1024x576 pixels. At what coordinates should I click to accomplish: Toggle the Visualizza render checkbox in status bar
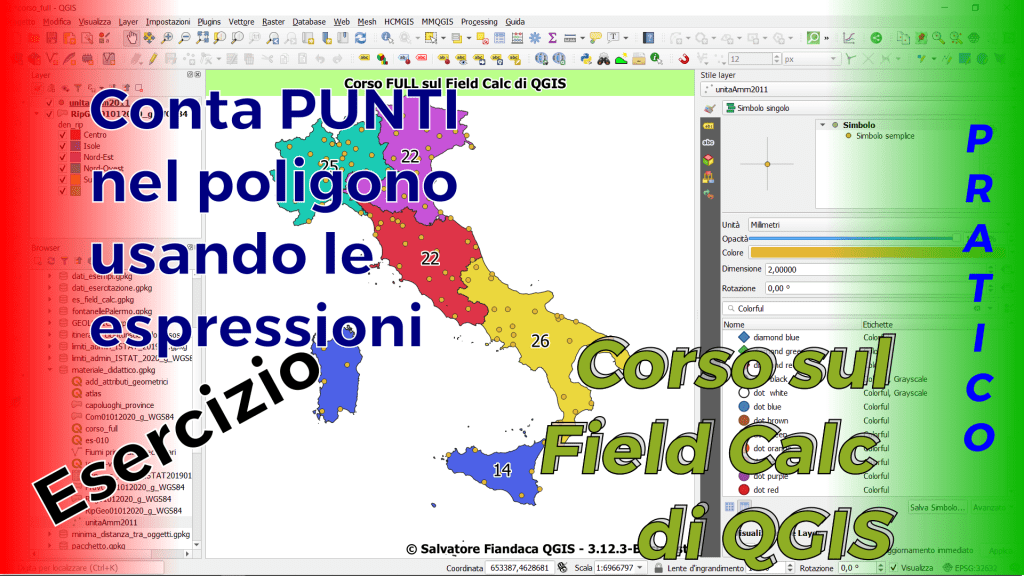pos(892,568)
